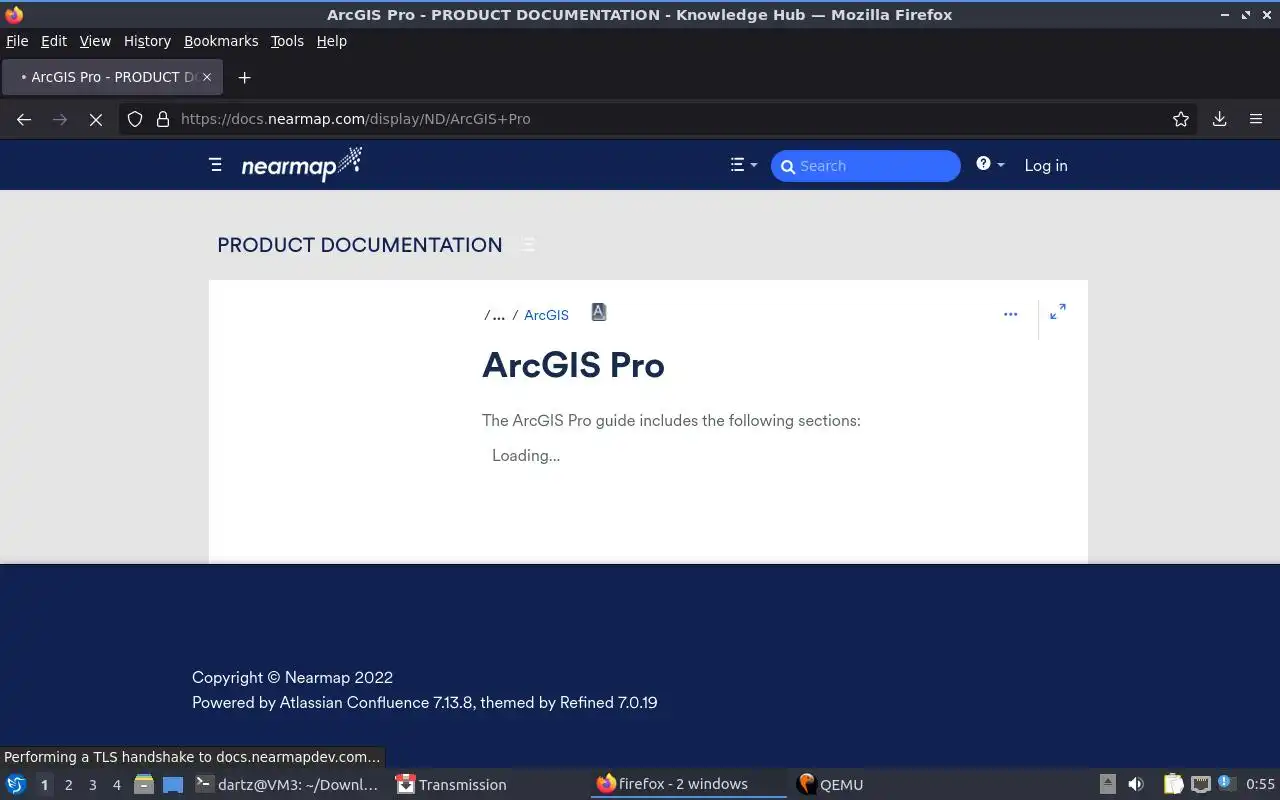Open the Bookmarks menu

(x=221, y=41)
